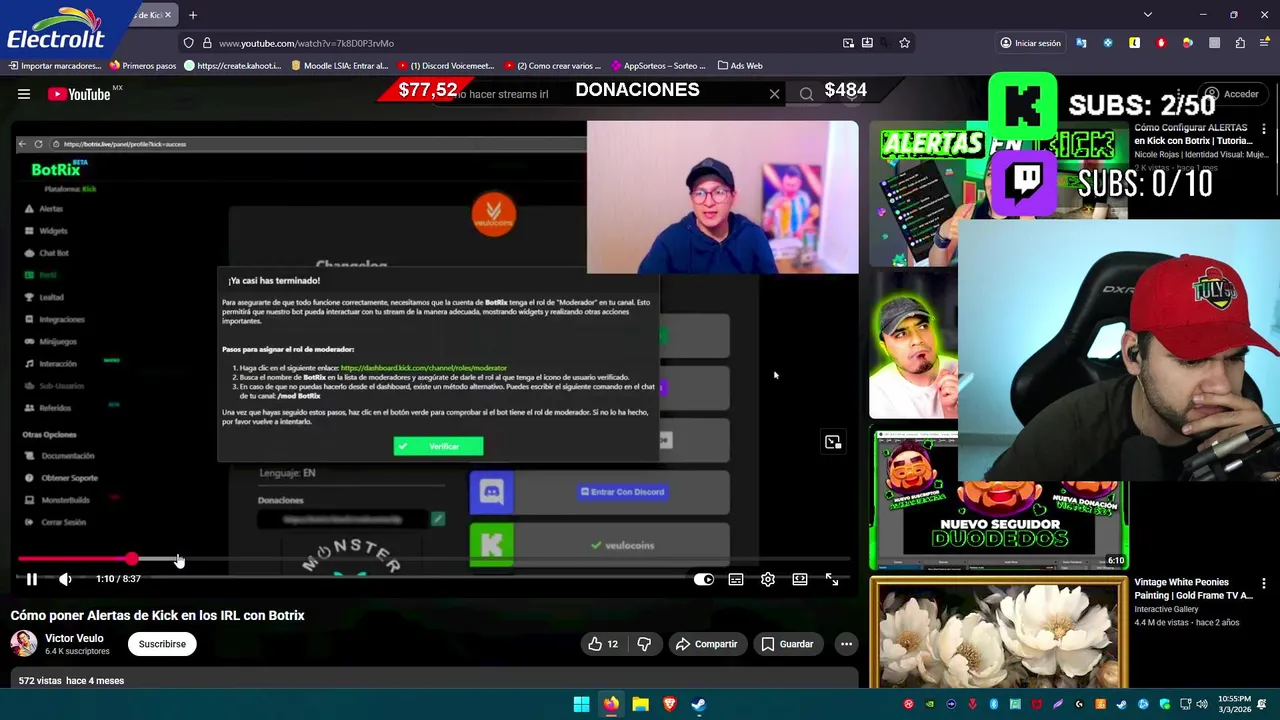1280x720 pixels.
Task: Switch to theater mode in the player
Action: pos(800,579)
